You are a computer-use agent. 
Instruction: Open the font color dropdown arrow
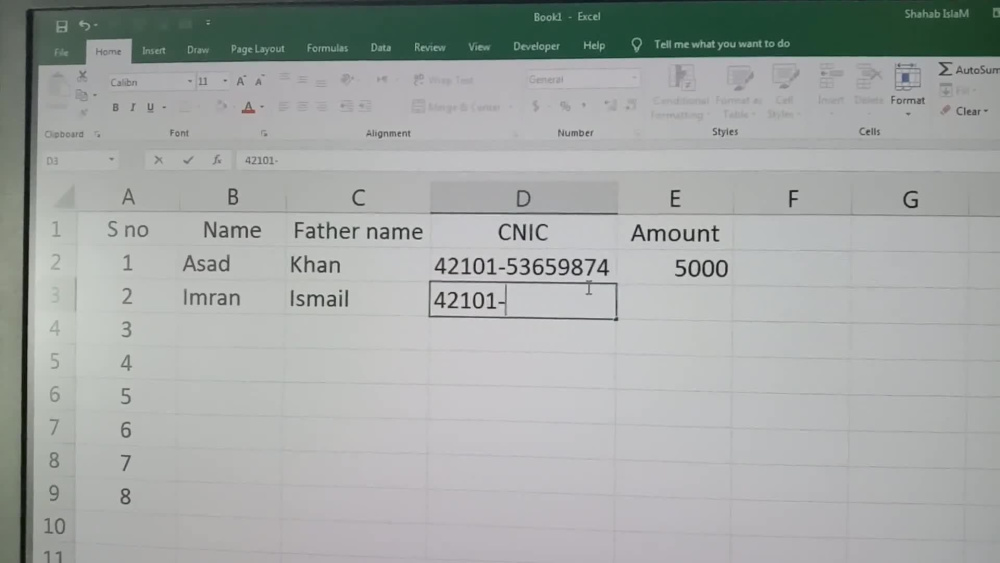pyautogui.click(x=262, y=107)
